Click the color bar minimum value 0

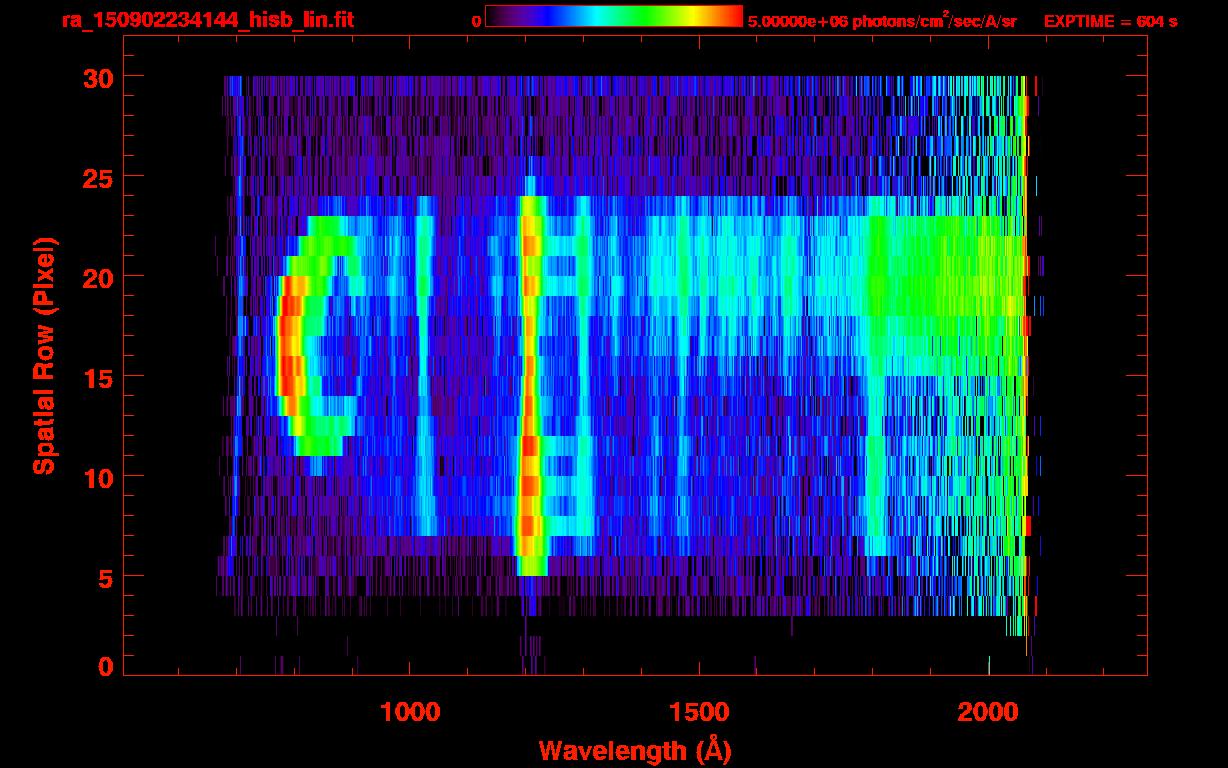pyautogui.click(x=476, y=21)
